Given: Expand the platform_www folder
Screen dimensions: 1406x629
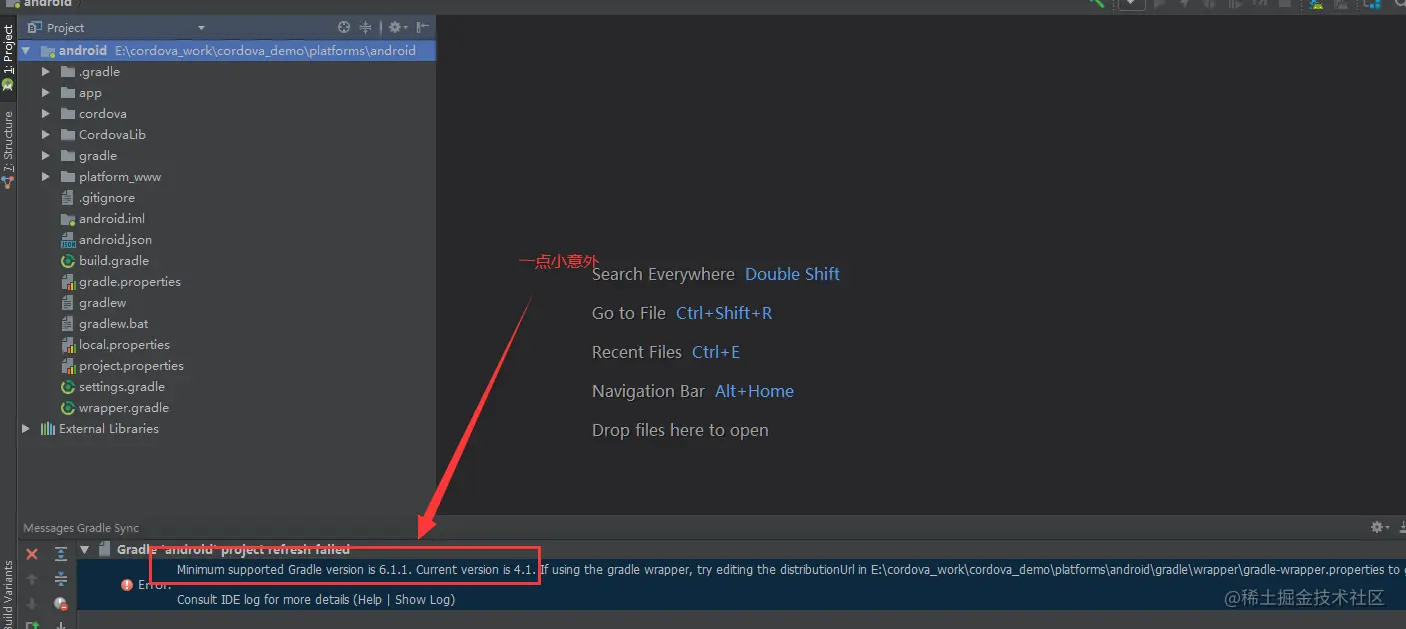Looking at the screenshot, I should 45,177.
